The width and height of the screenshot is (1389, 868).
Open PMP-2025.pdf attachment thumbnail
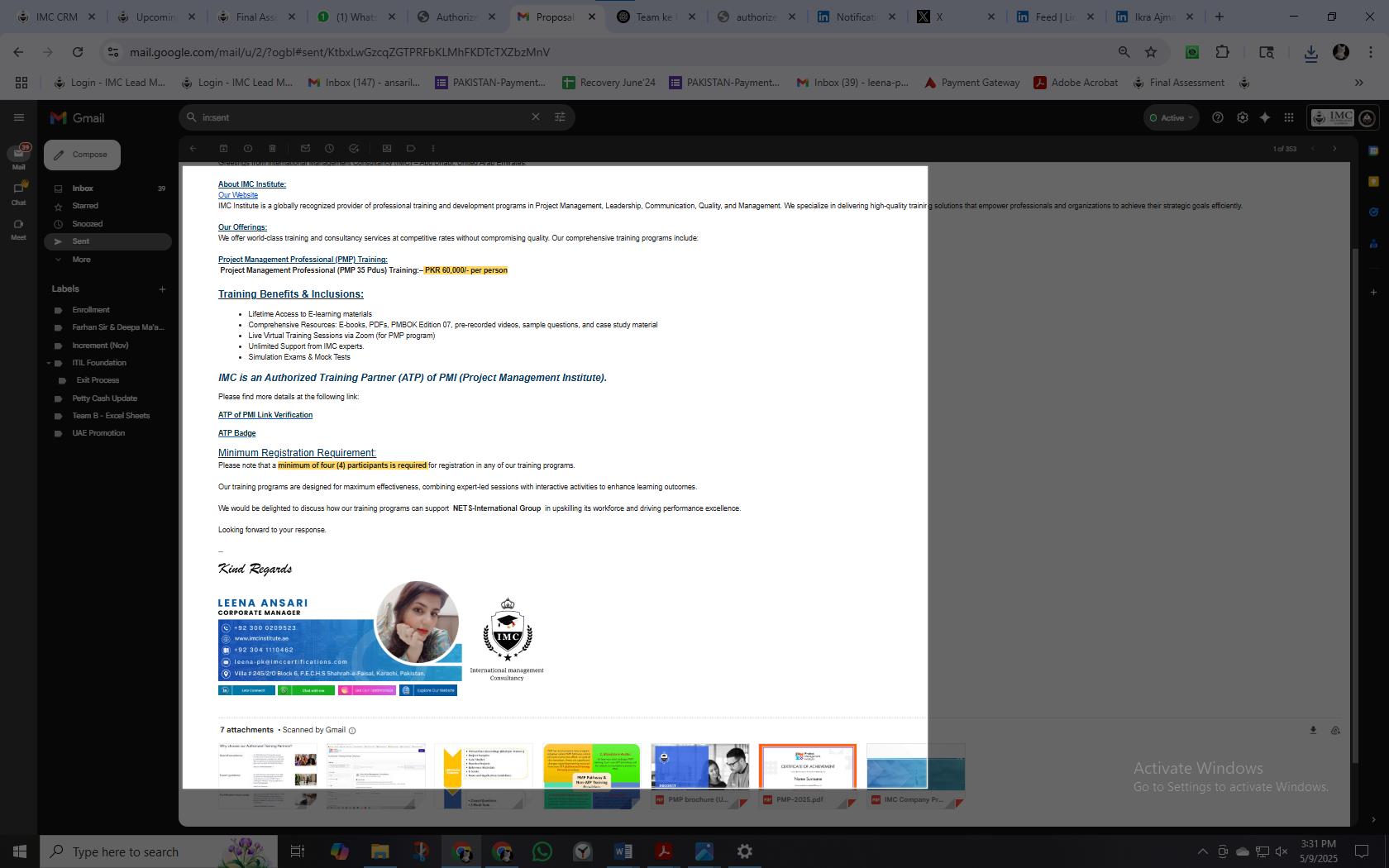[808, 775]
